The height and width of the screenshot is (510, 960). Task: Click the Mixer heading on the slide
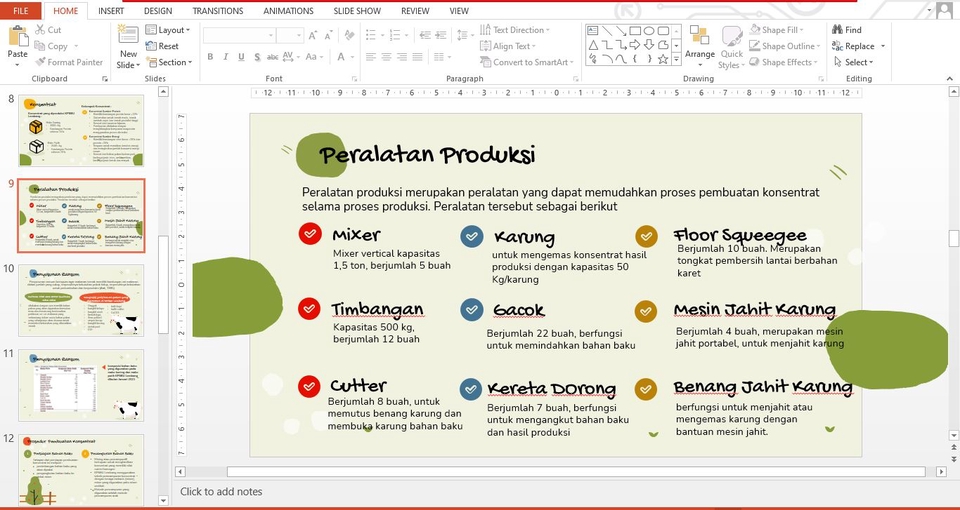356,234
